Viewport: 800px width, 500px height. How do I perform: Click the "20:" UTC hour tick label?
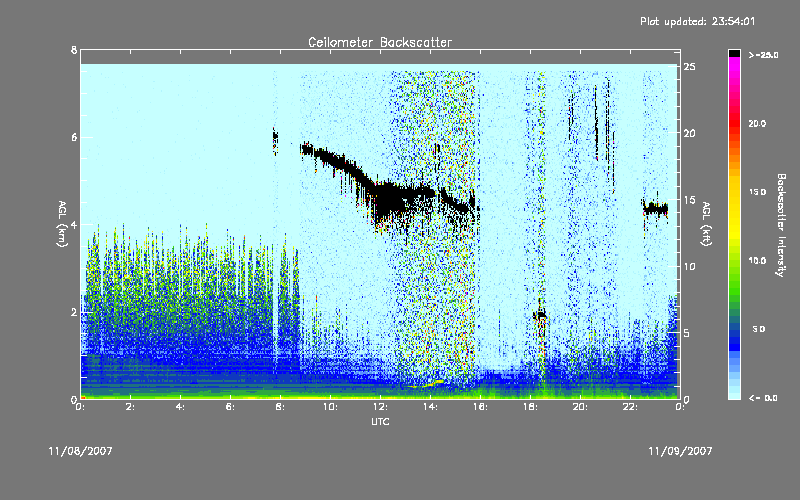click(580, 407)
